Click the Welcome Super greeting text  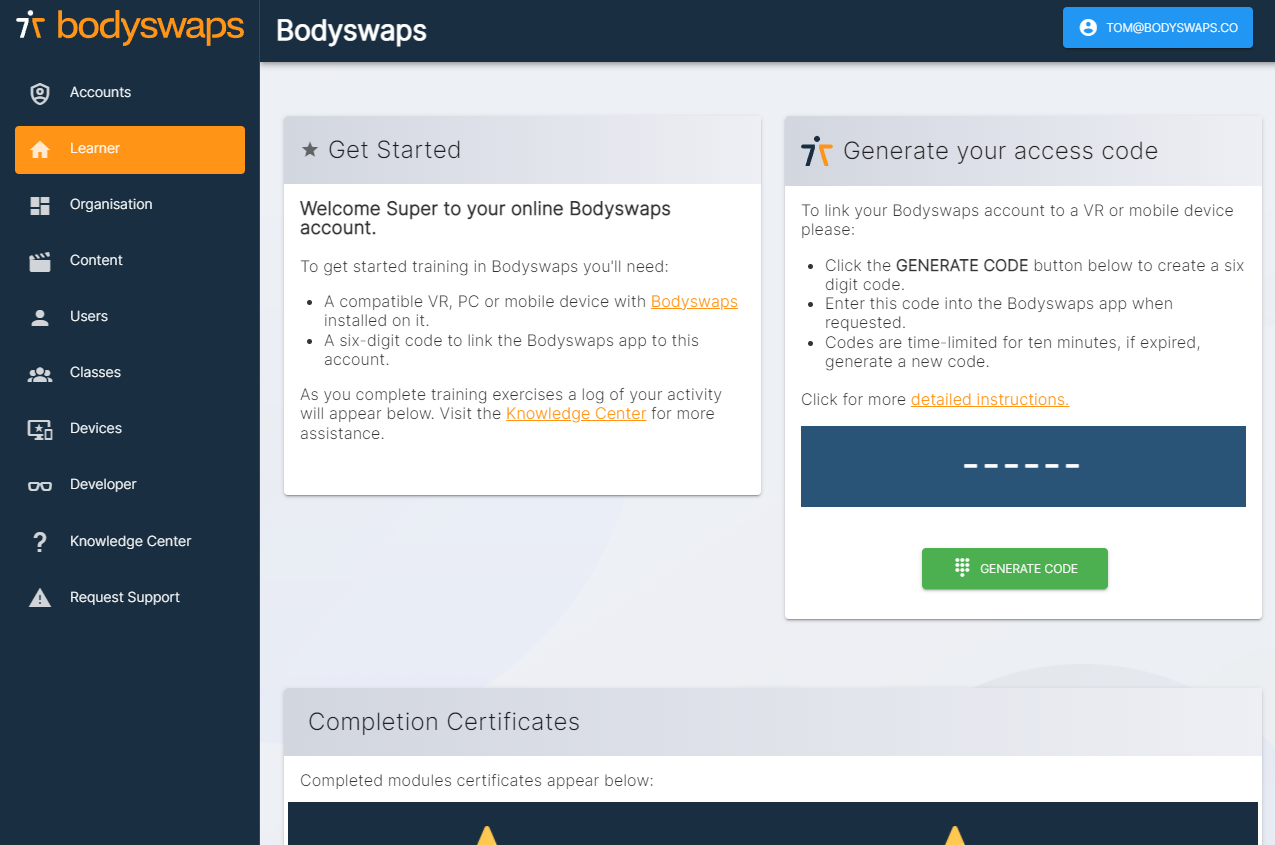pos(485,218)
